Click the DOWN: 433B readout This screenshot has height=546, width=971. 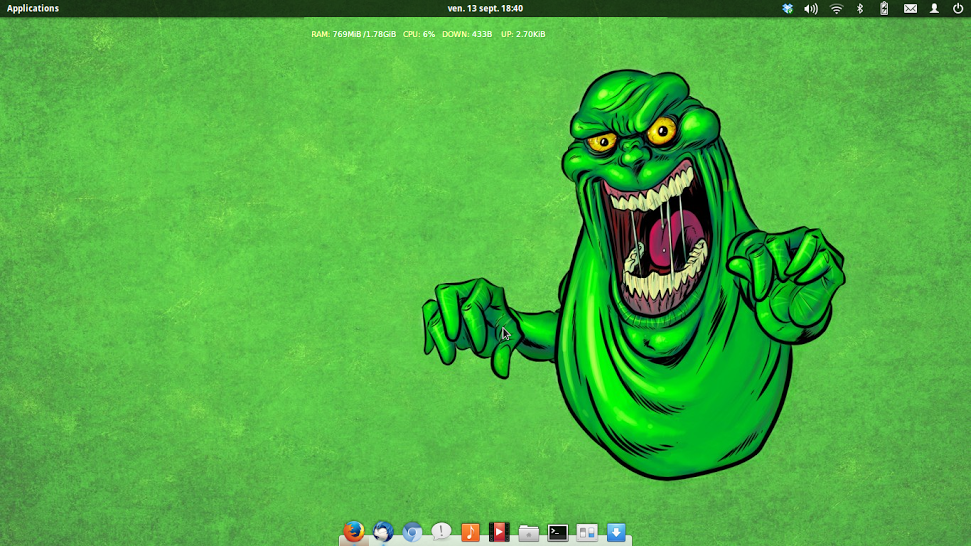(x=467, y=34)
